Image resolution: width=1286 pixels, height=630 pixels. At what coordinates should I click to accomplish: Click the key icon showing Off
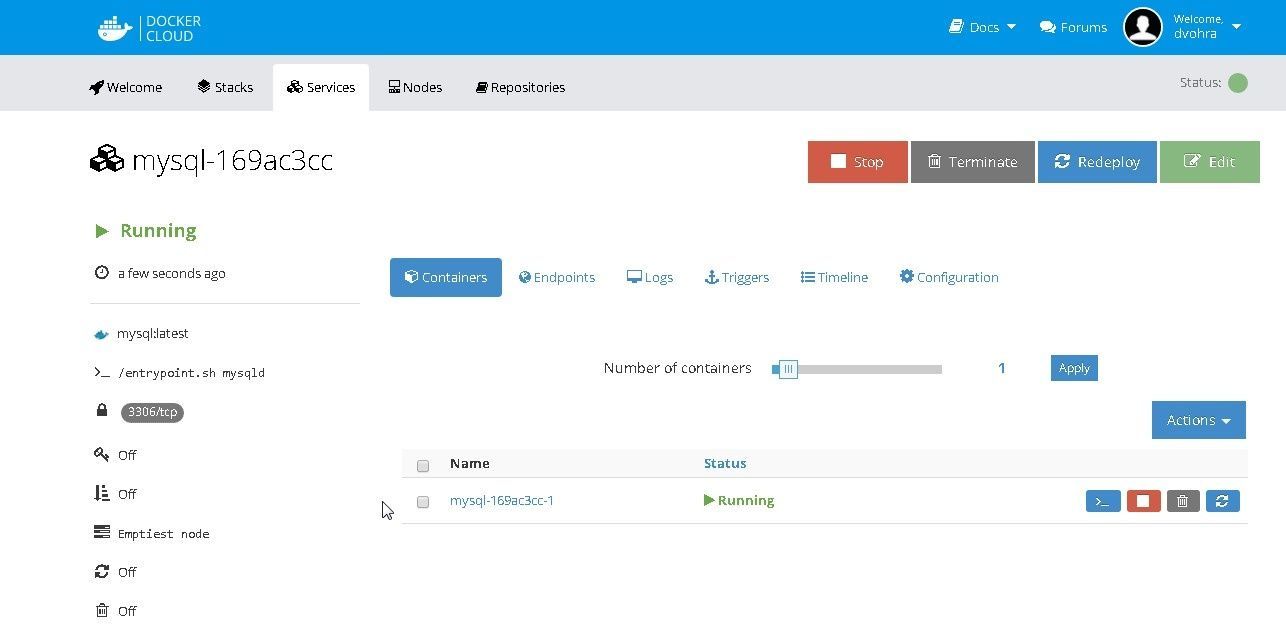(101, 454)
